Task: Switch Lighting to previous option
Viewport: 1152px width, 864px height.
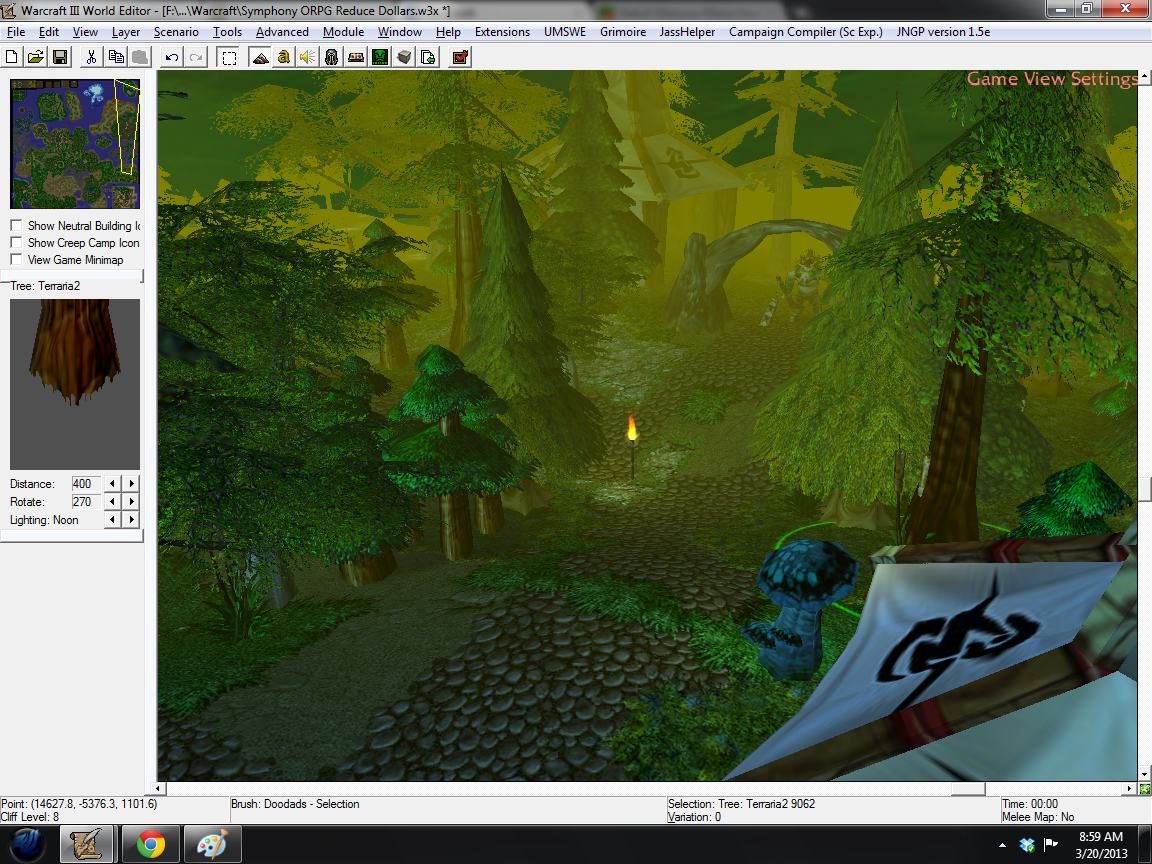Action: [x=112, y=519]
